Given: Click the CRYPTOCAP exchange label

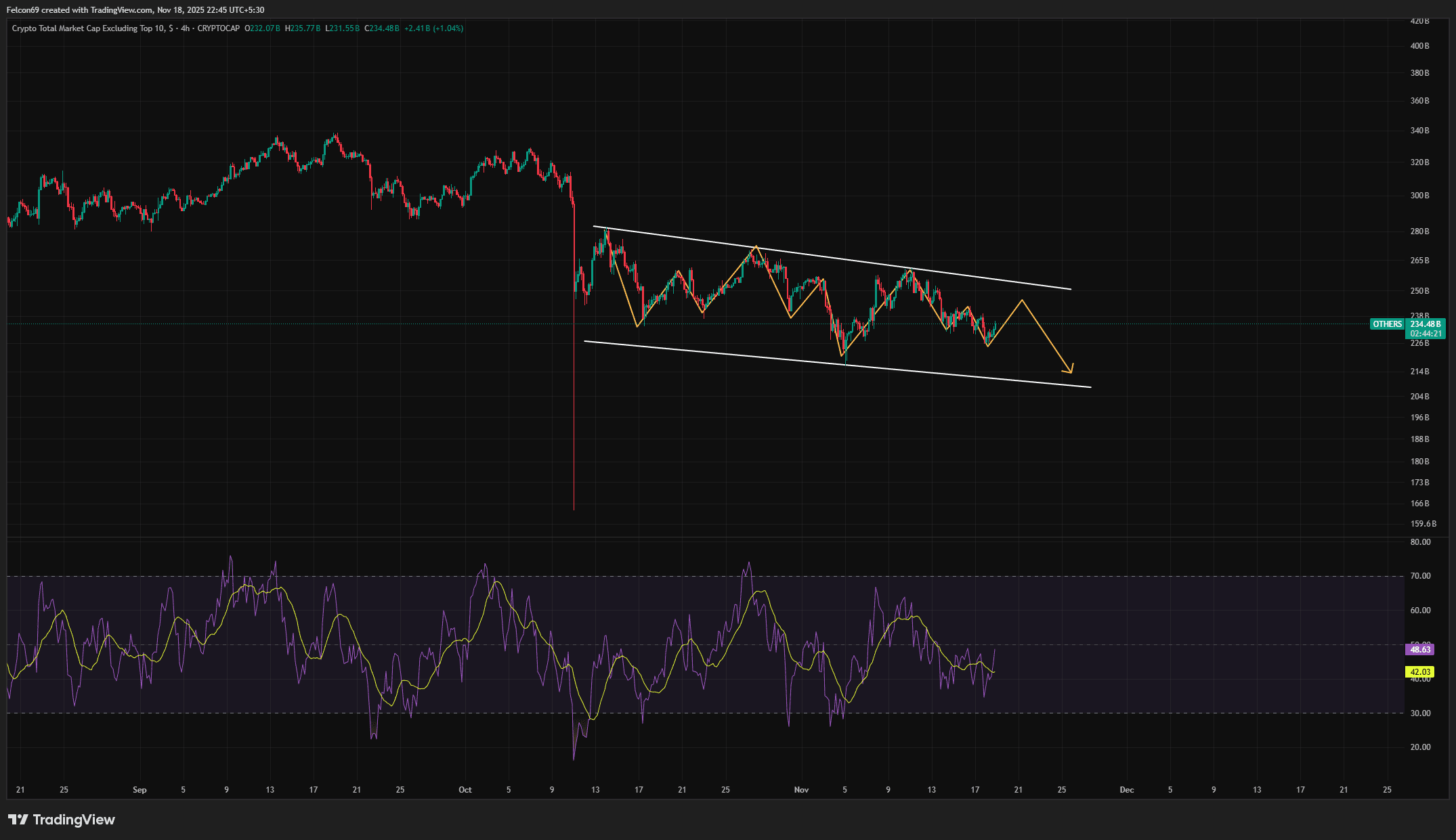Looking at the screenshot, I should [218, 28].
